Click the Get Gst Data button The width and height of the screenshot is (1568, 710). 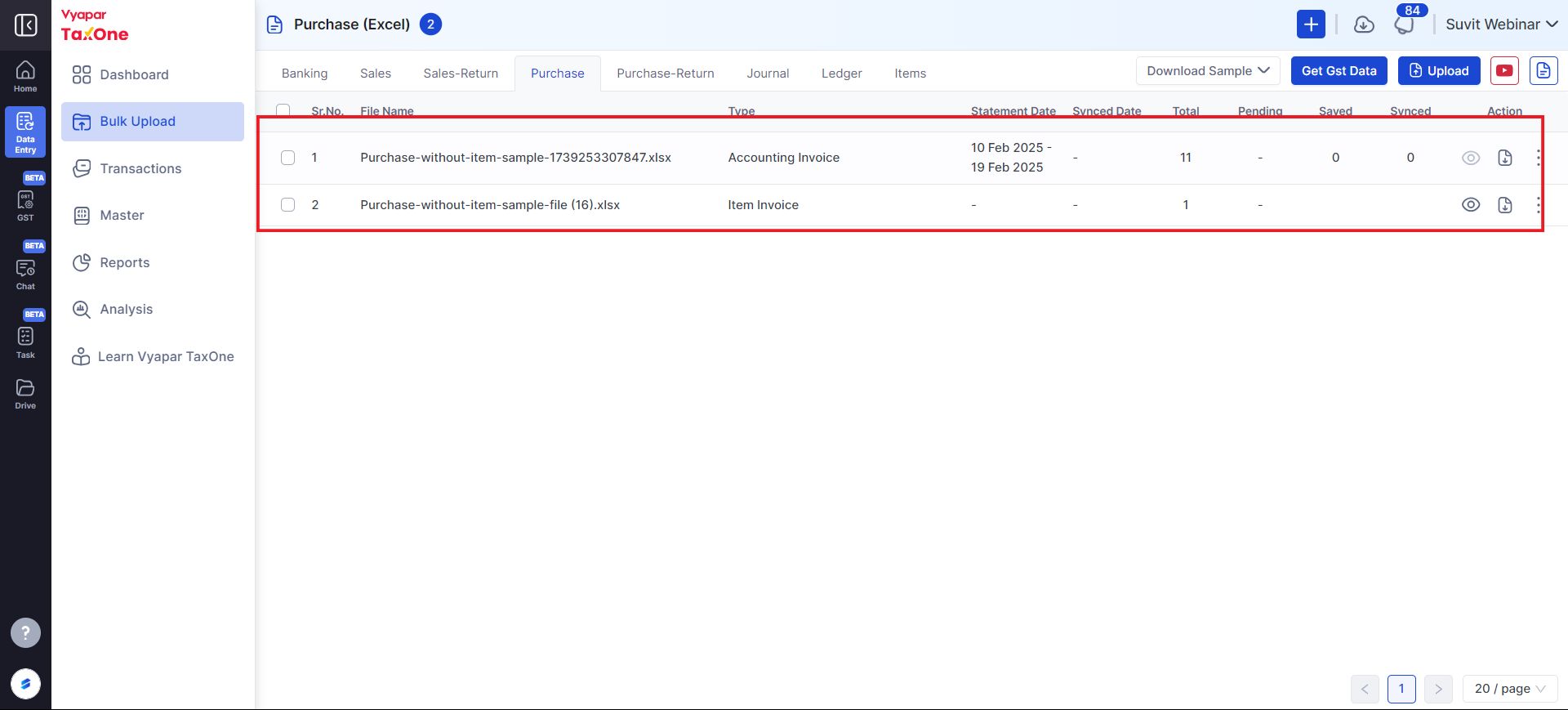1339,71
